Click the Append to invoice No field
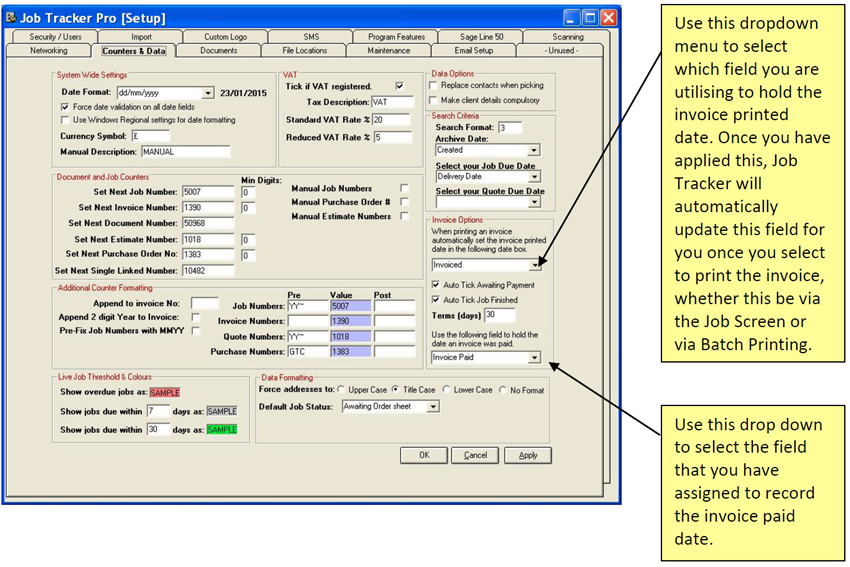 205,303
